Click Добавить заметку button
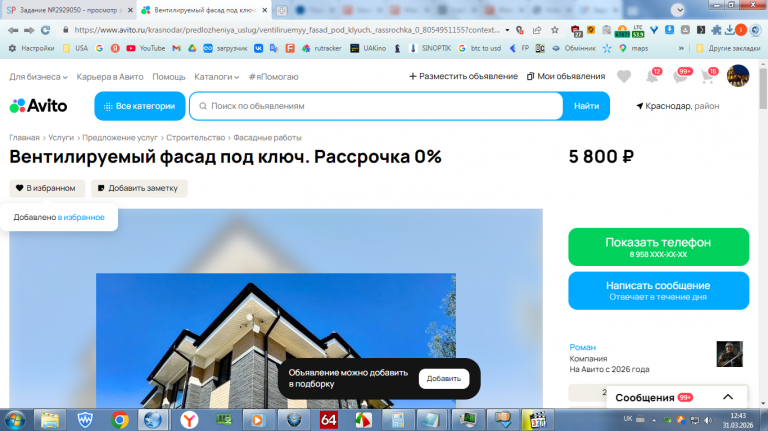768x431 pixels. pyautogui.click(x=139, y=188)
